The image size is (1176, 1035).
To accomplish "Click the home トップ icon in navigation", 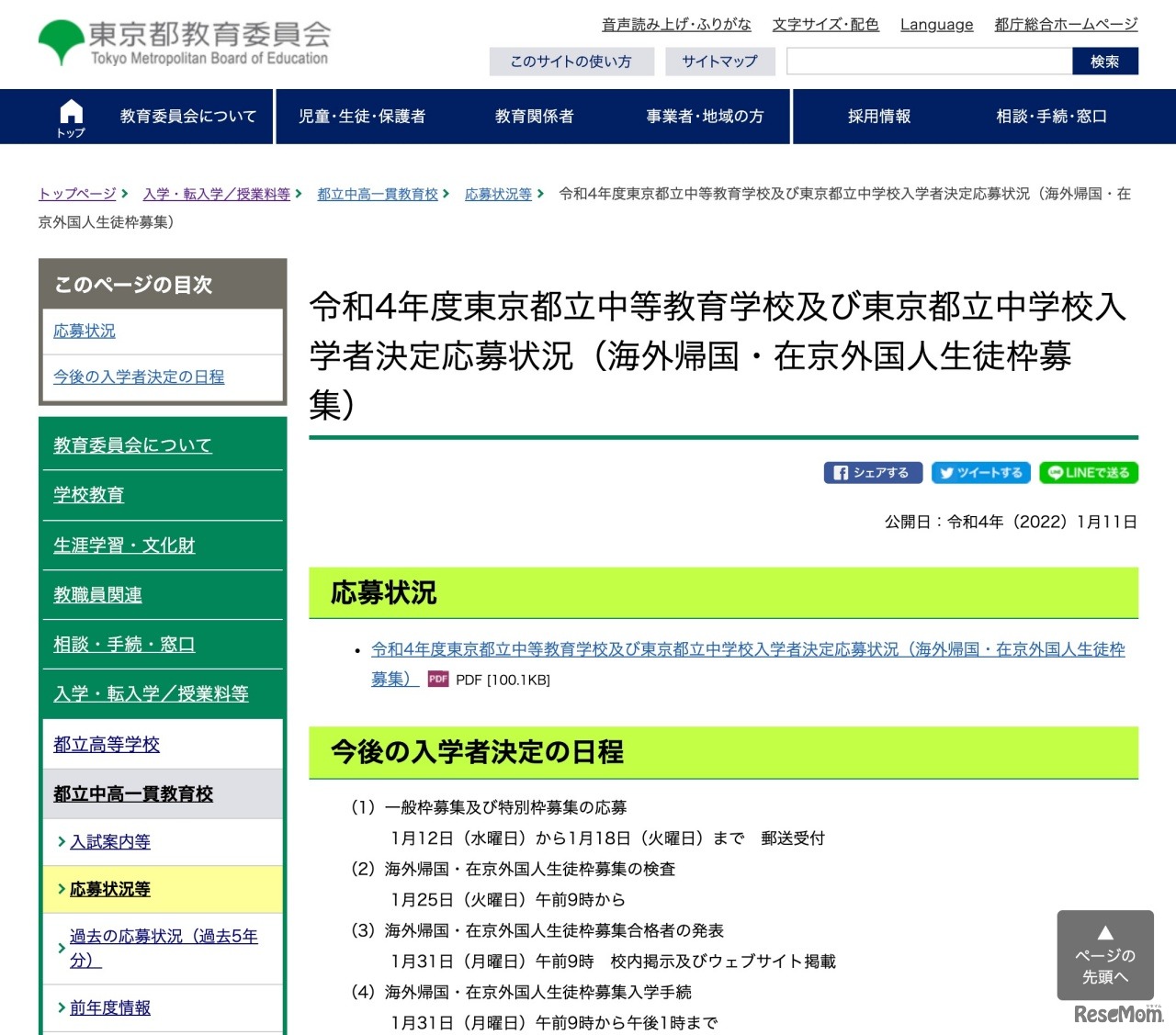I will [x=71, y=116].
